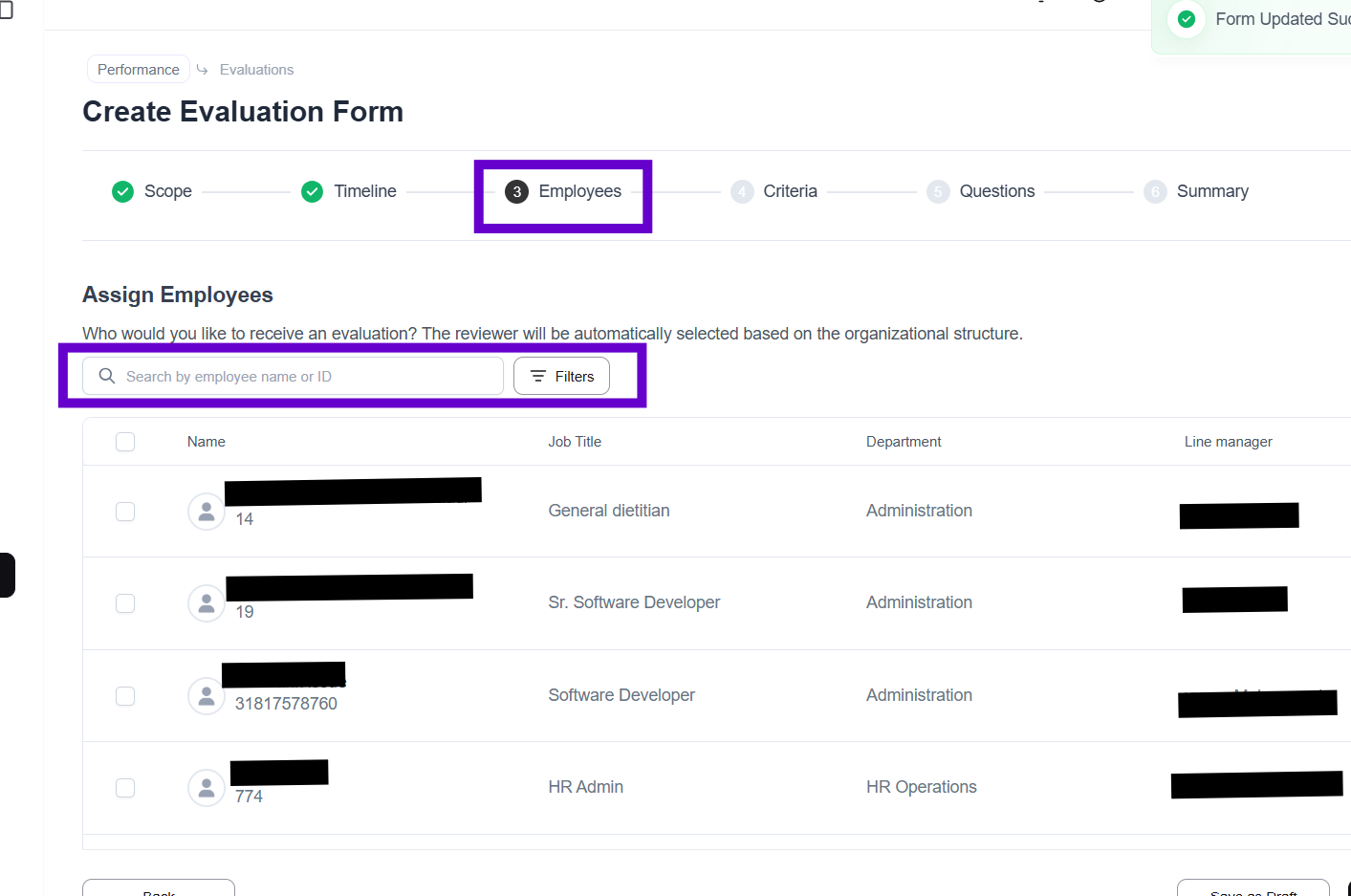Focus the employee name or ID search field

(x=306, y=377)
